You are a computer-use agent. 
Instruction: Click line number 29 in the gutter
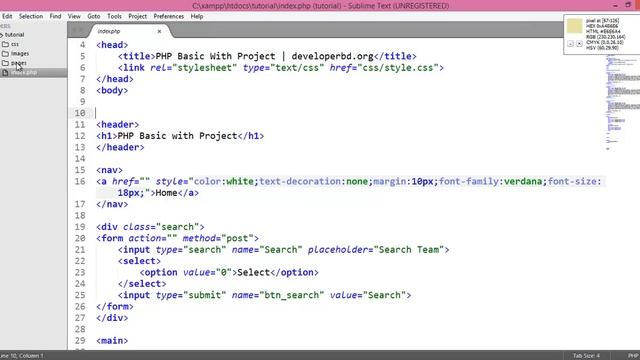click(x=80, y=340)
